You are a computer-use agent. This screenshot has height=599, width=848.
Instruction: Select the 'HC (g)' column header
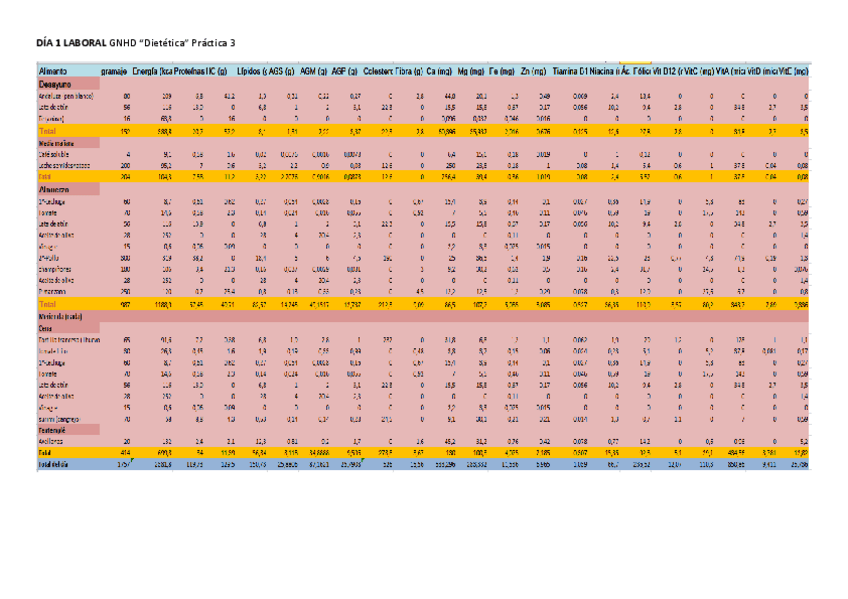click(217, 71)
